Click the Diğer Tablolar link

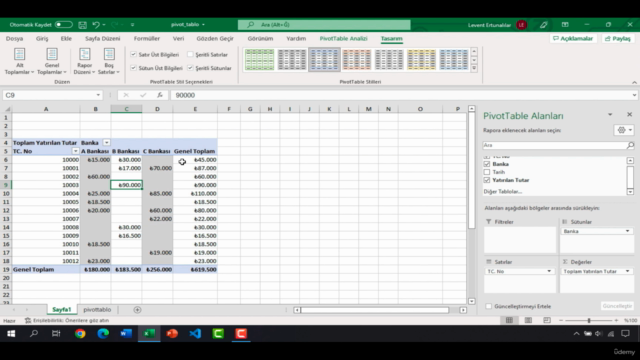(x=502, y=191)
